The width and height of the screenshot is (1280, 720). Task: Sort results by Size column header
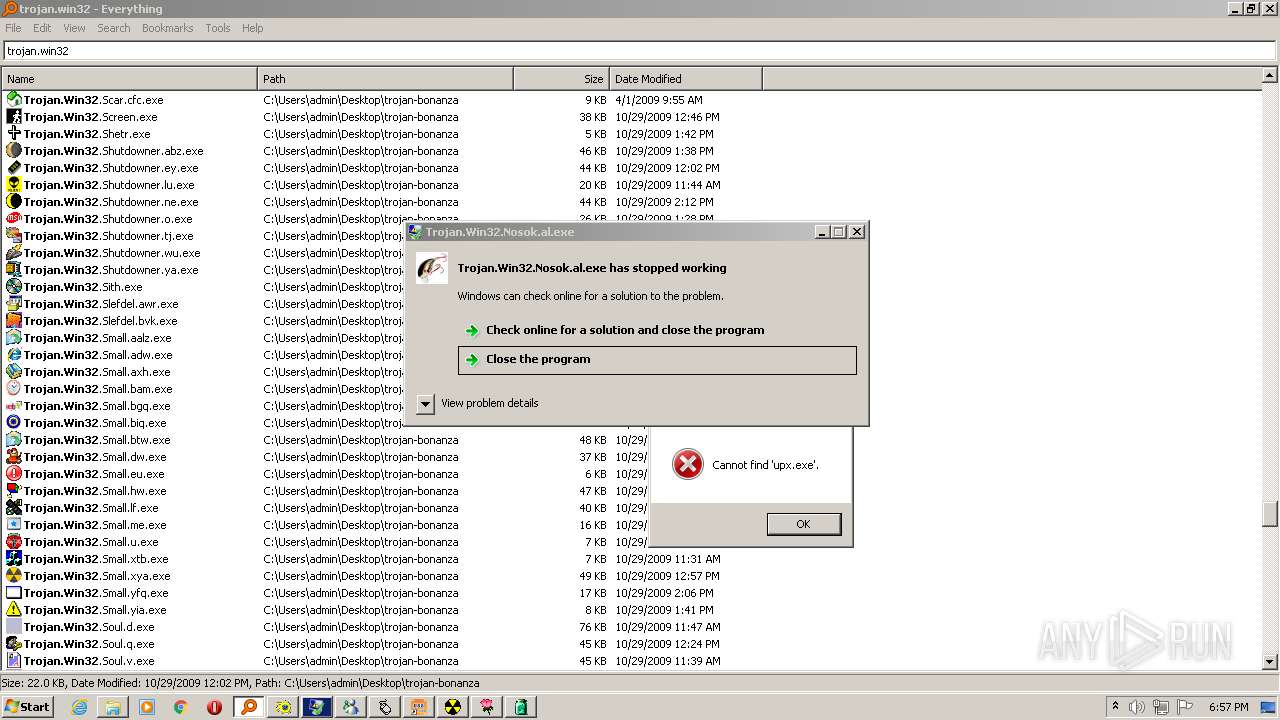coord(561,79)
